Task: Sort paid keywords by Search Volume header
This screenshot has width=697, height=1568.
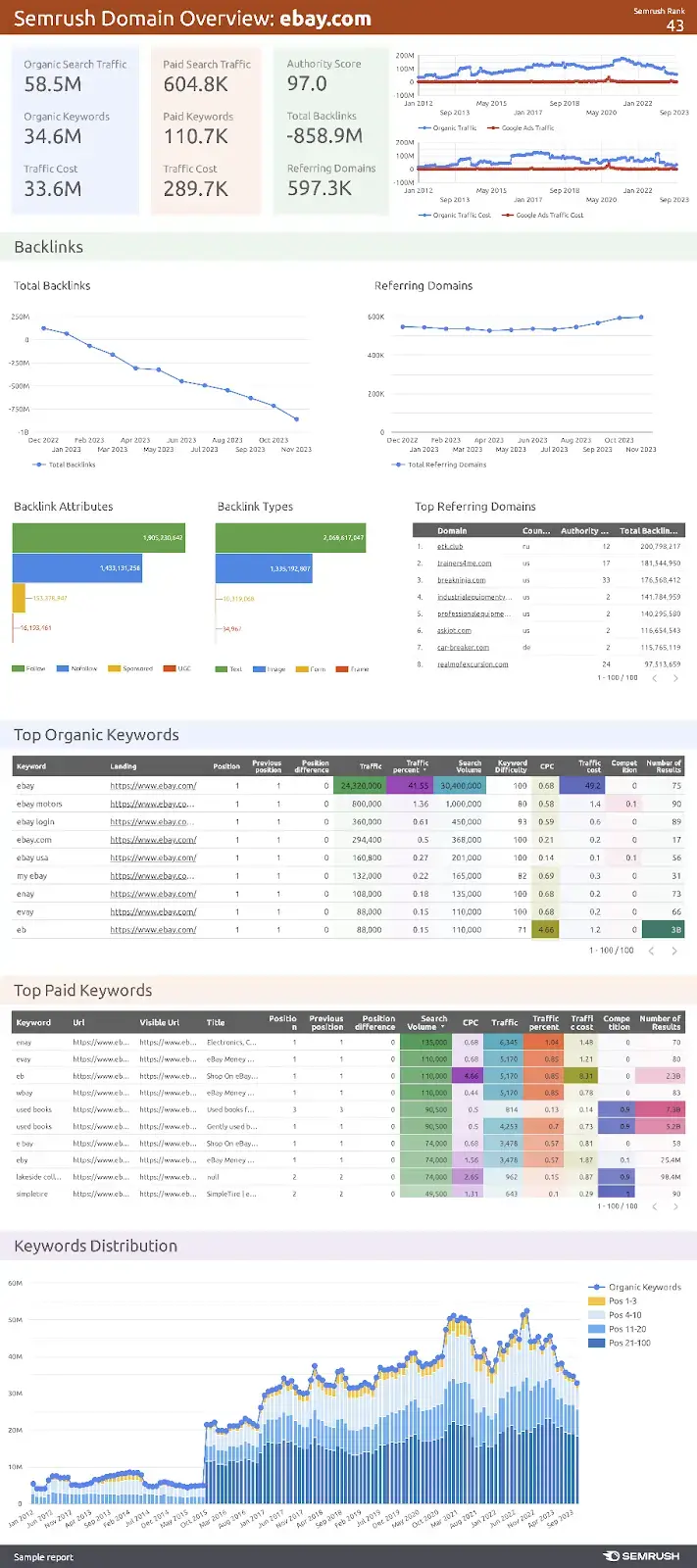Action: point(428,1022)
